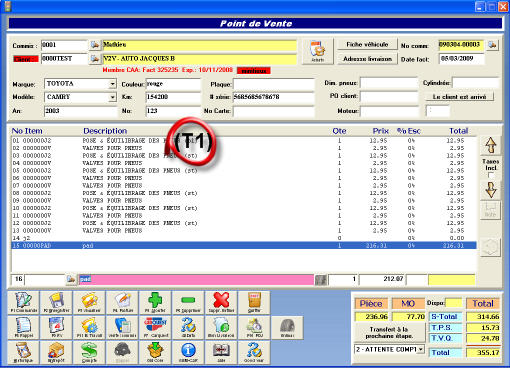Click the Alldata question-mark icon
The height and width of the screenshot is (368, 510).
tap(188, 327)
